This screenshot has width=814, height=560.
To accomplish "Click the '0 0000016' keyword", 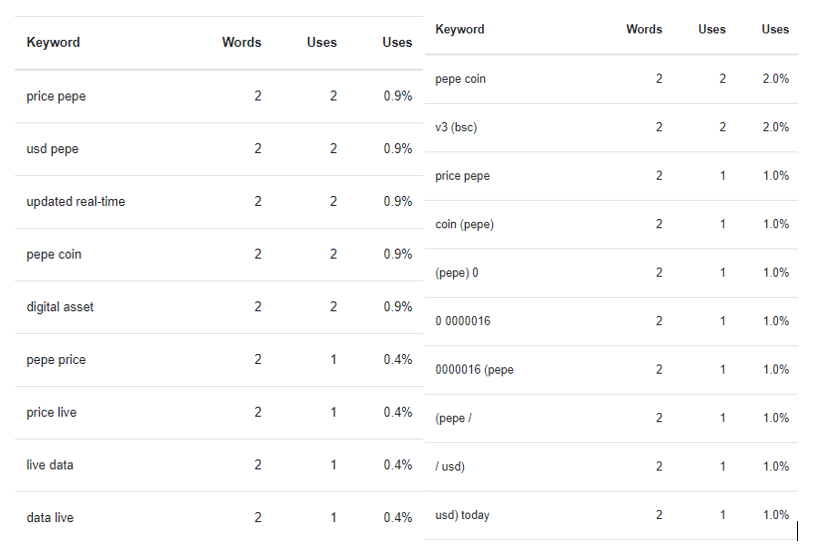I will tap(463, 321).
